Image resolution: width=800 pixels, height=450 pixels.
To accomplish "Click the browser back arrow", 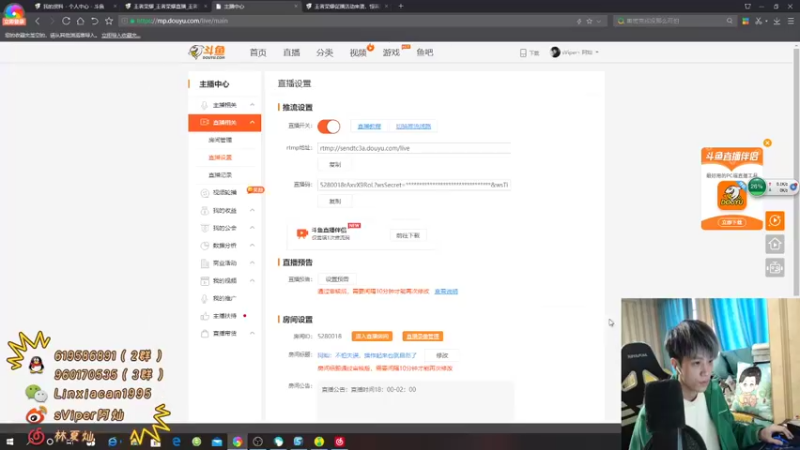I will (x=37, y=21).
